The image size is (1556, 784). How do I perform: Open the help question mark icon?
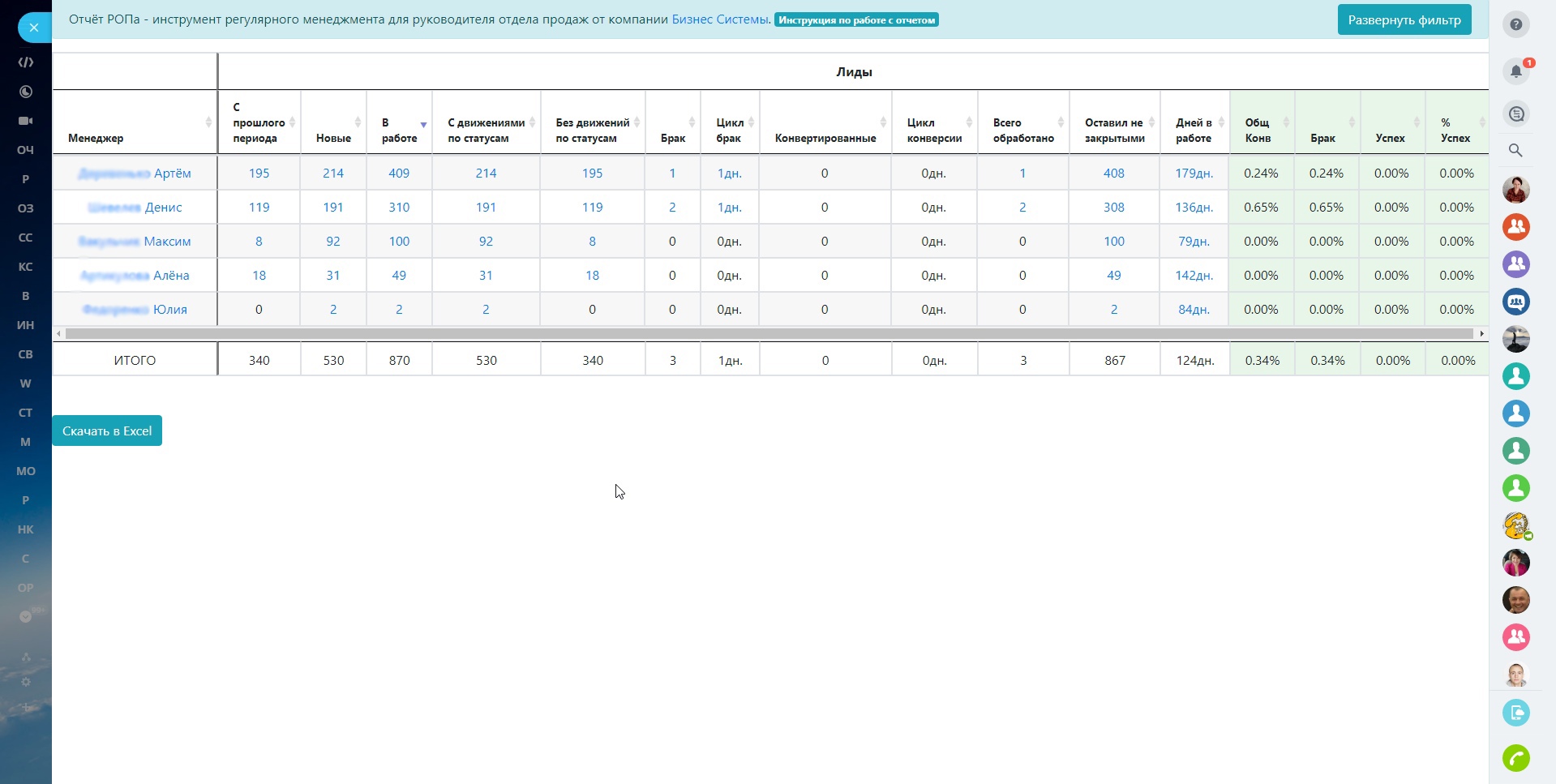[x=1515, y=24]
